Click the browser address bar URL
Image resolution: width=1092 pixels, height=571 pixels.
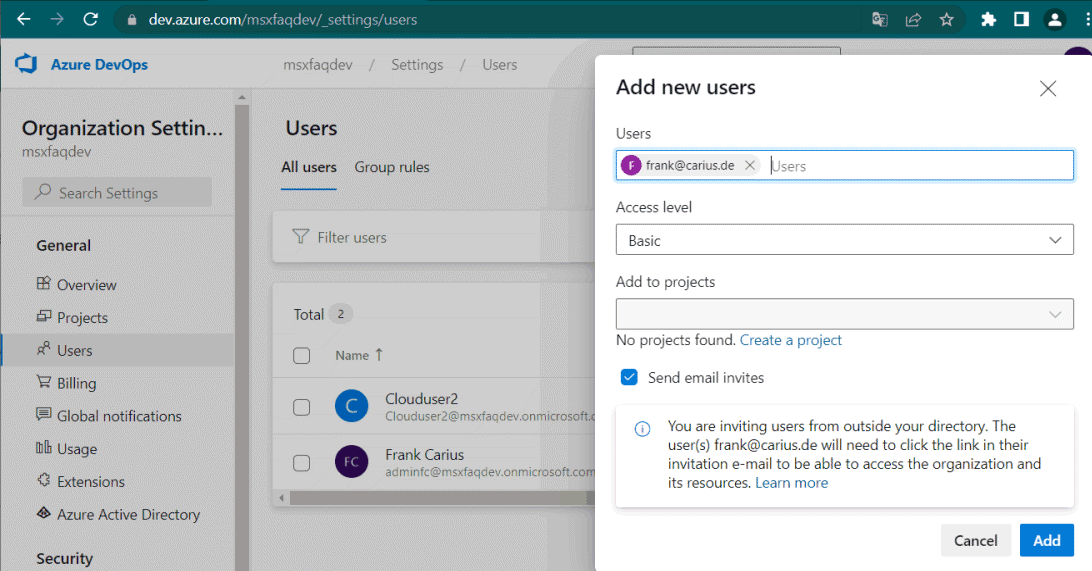click(x=283, y=19)
